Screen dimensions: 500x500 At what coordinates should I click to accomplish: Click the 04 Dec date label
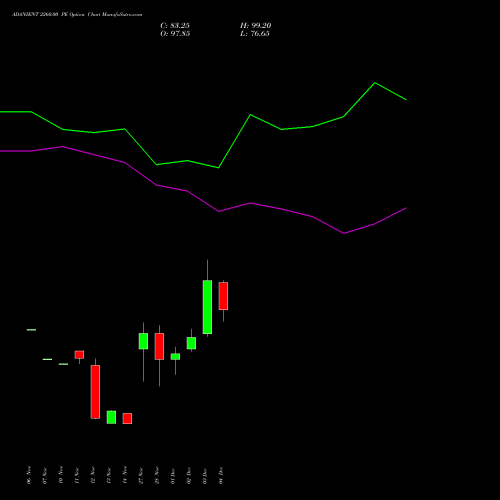click(x=221, y=475)
